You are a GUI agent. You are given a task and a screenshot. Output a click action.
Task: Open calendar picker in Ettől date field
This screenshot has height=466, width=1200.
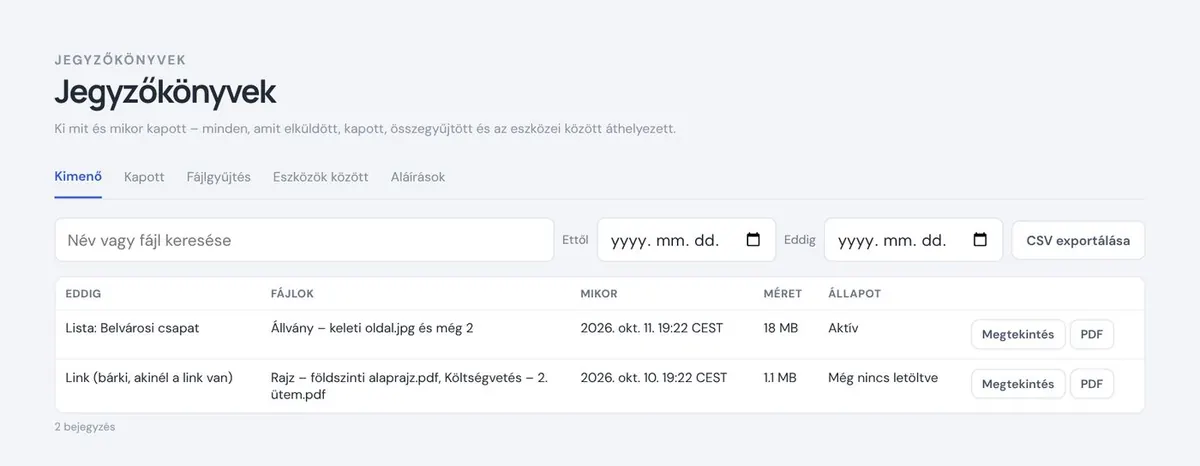[753, 240]
